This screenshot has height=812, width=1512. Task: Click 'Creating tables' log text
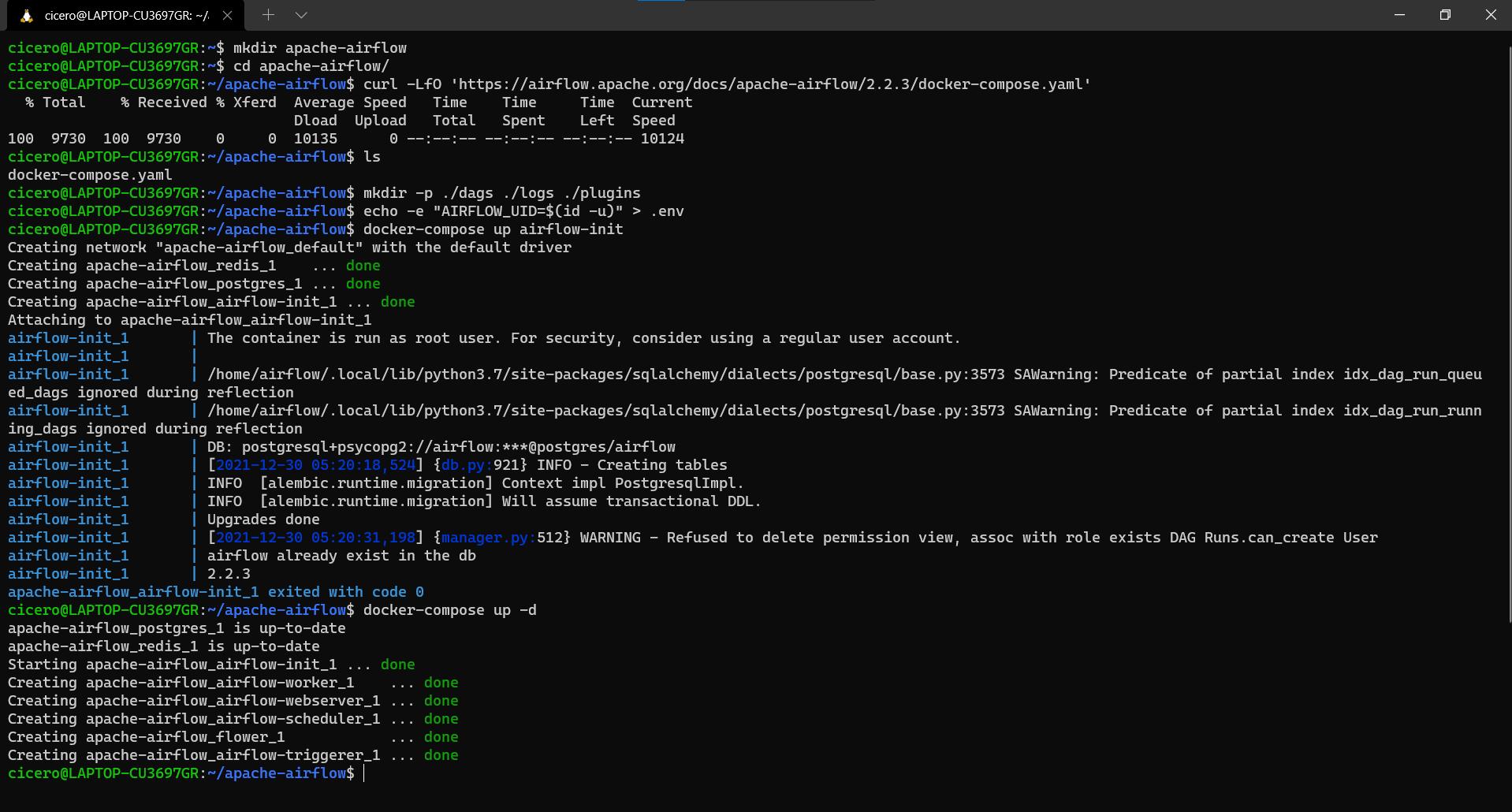click(662, 465)
